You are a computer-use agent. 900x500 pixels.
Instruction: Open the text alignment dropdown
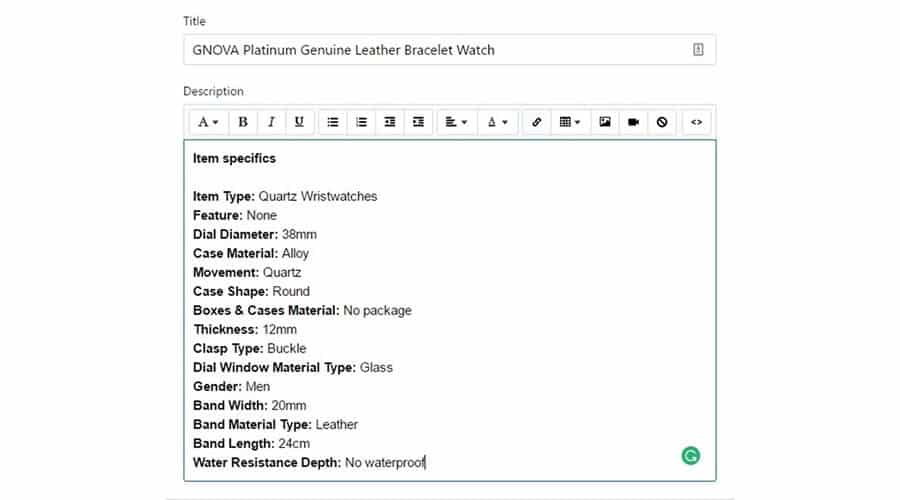coord(456,122)
